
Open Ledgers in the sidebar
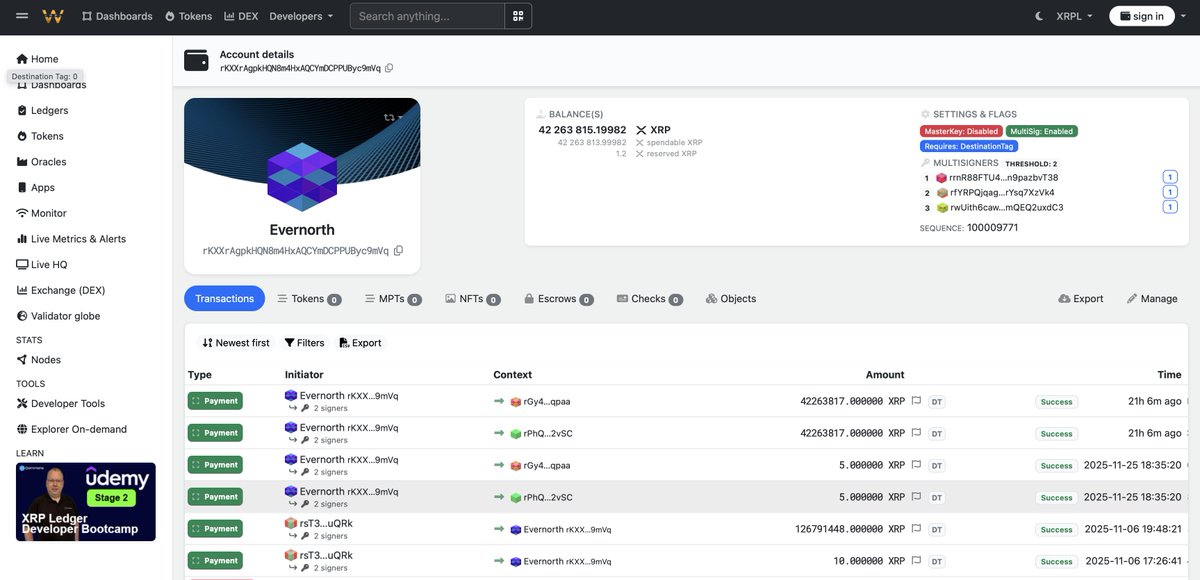point(42,110)
